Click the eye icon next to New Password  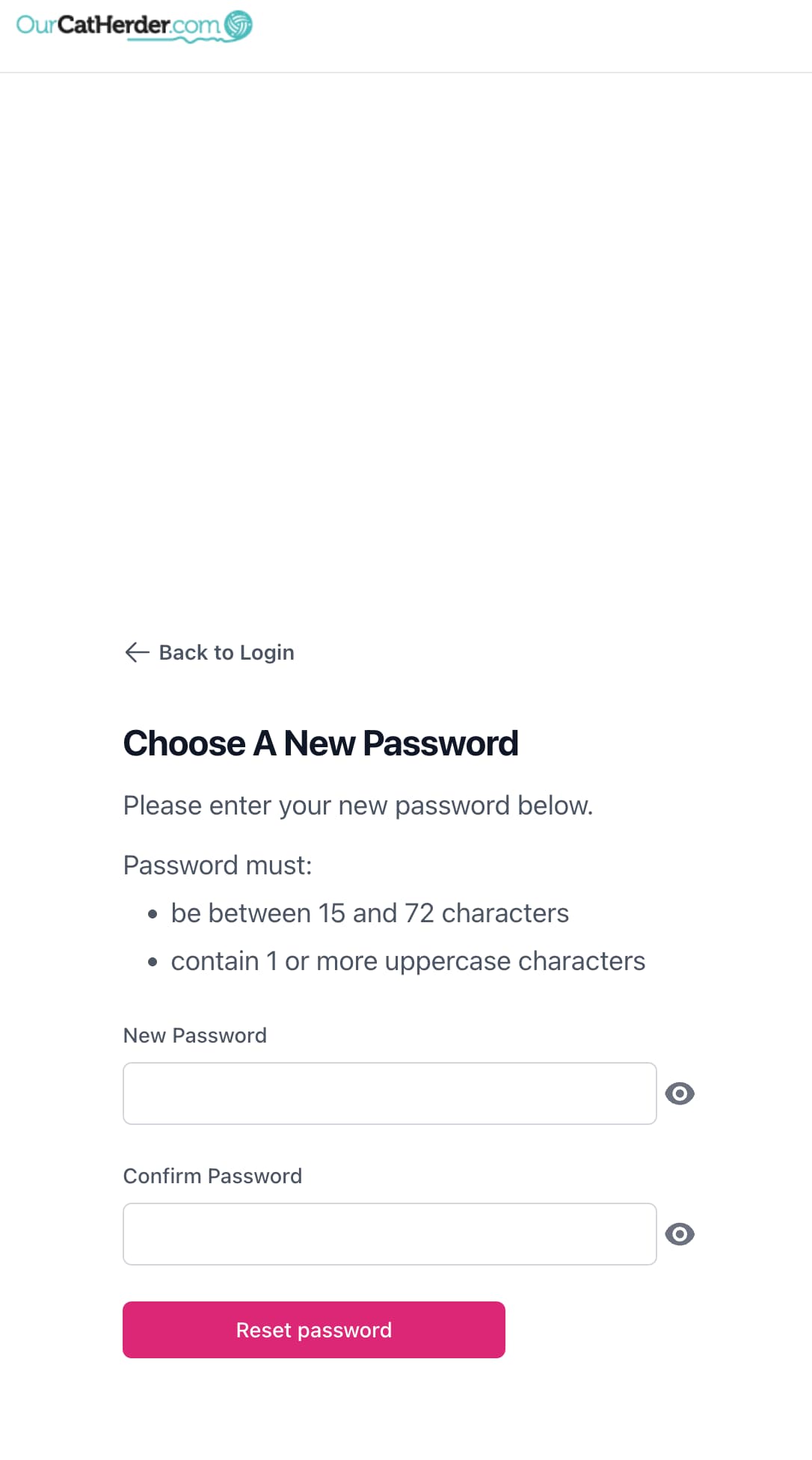(x=680, y=1094)
